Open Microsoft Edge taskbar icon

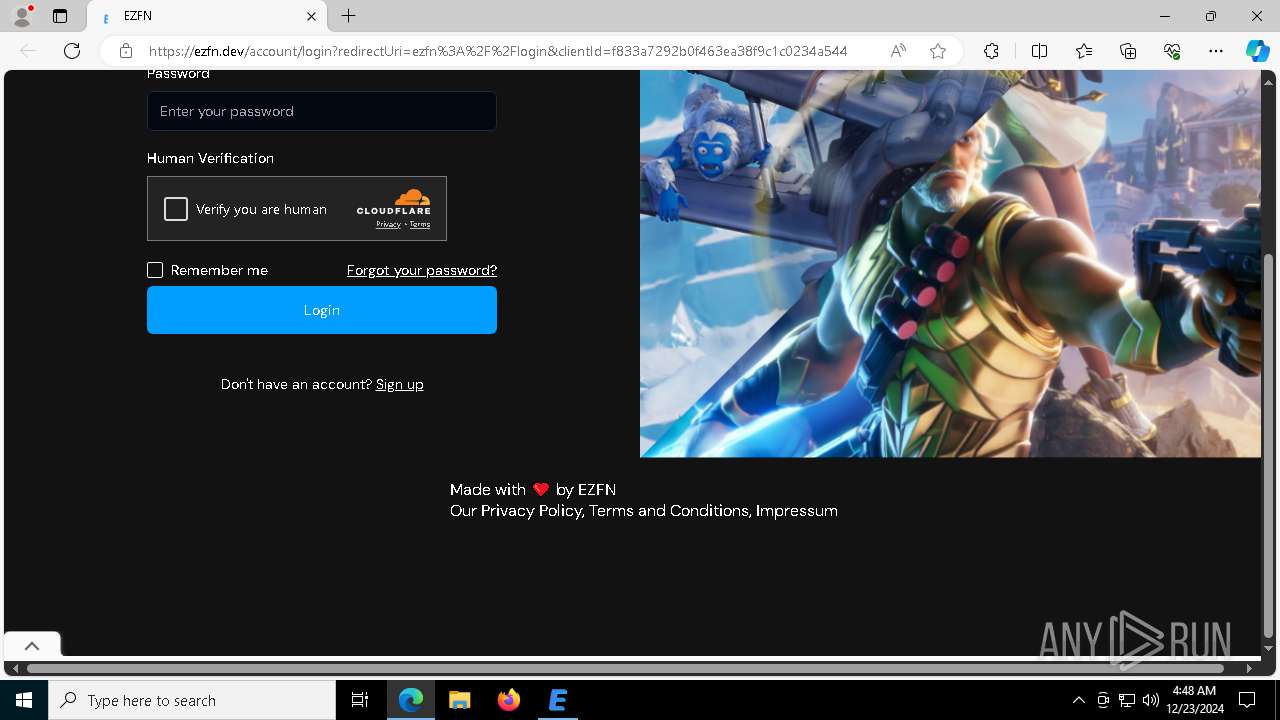click(x=411, y=700)
